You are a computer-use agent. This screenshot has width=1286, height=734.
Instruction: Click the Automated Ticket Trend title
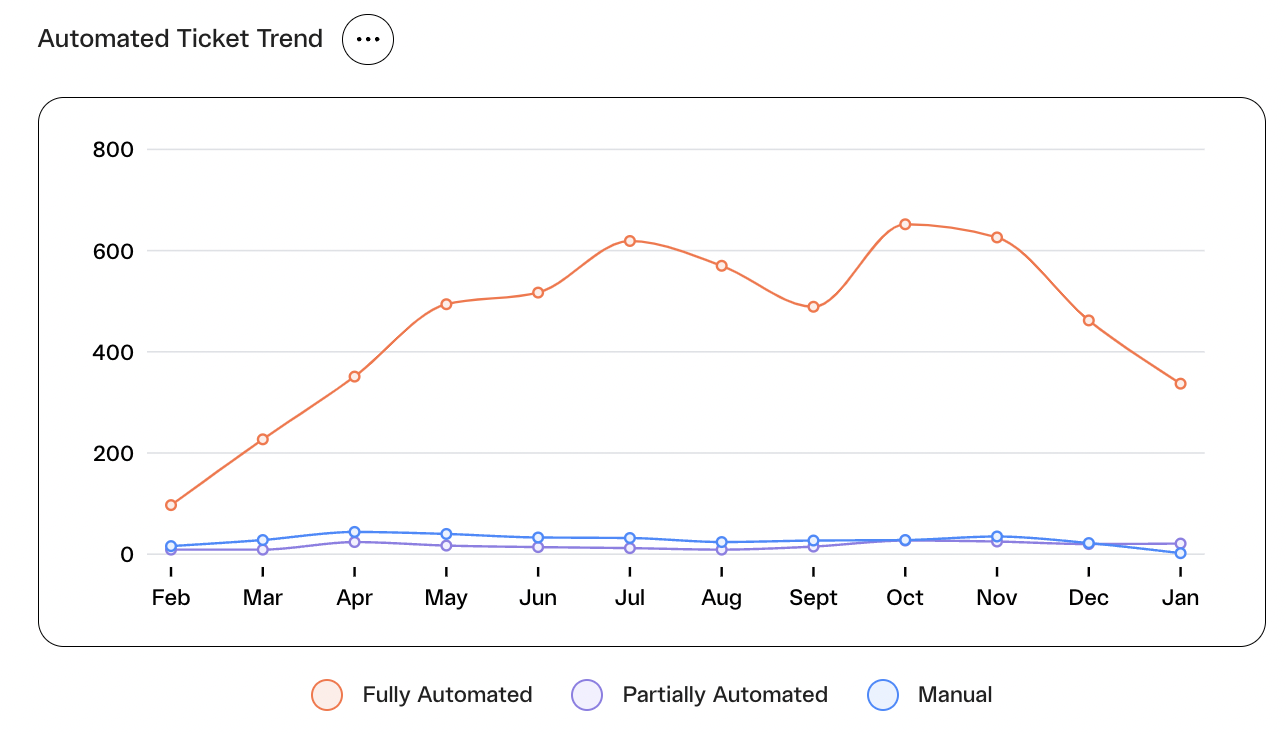(x=180, y=39)
